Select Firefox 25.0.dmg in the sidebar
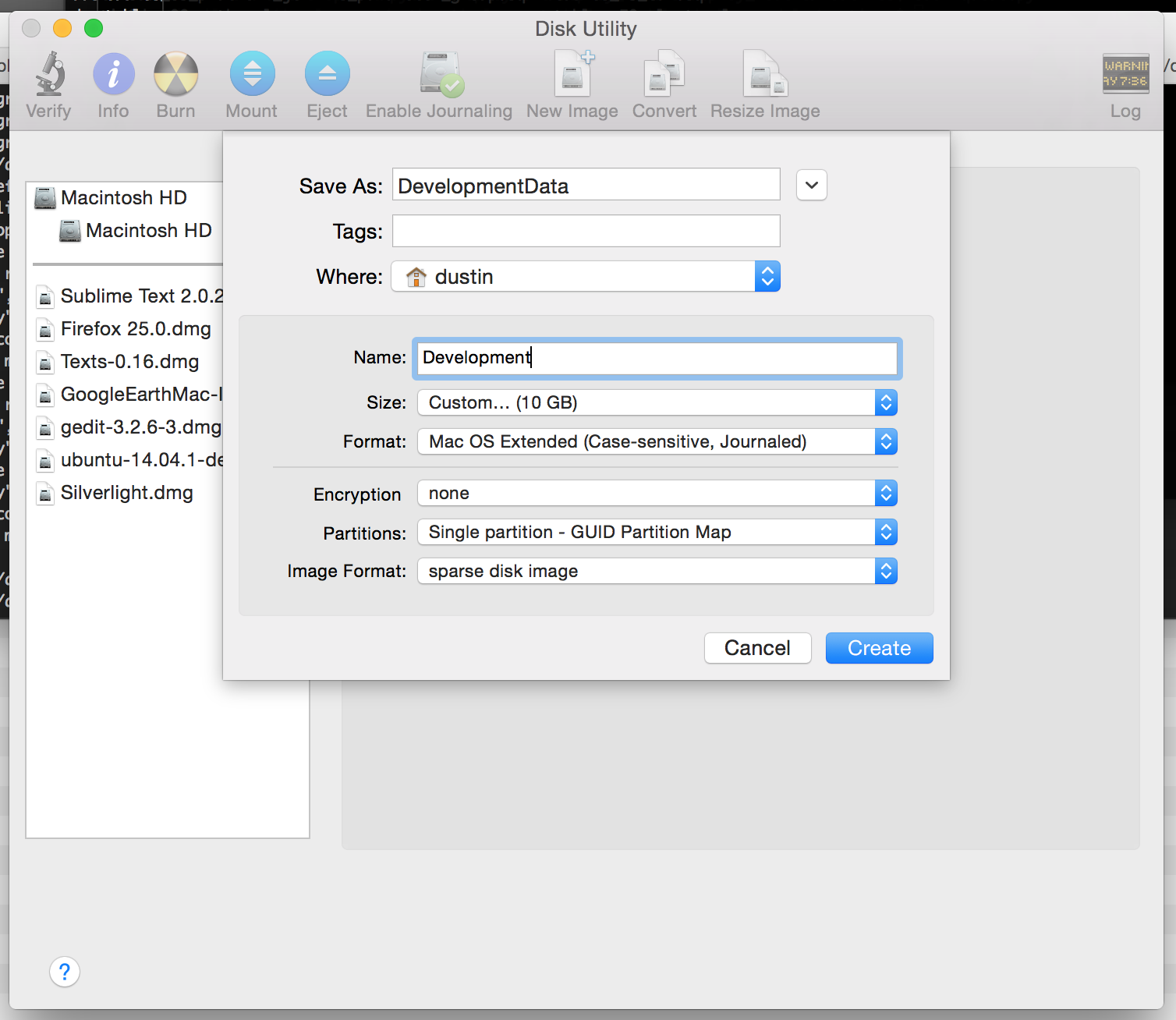Image resolution: width=1176 pixels, height=1020 pixels. [x=136, y=329]
